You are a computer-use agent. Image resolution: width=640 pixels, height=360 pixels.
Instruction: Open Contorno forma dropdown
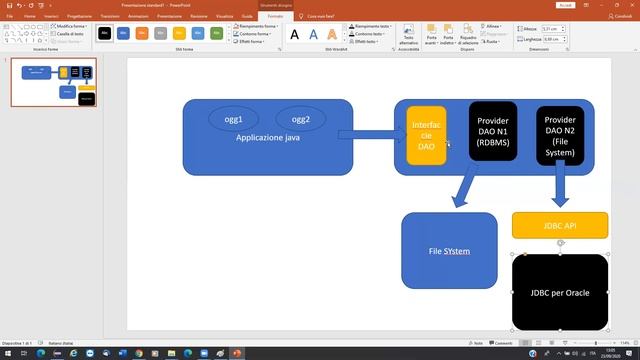(x=253, y=34)
